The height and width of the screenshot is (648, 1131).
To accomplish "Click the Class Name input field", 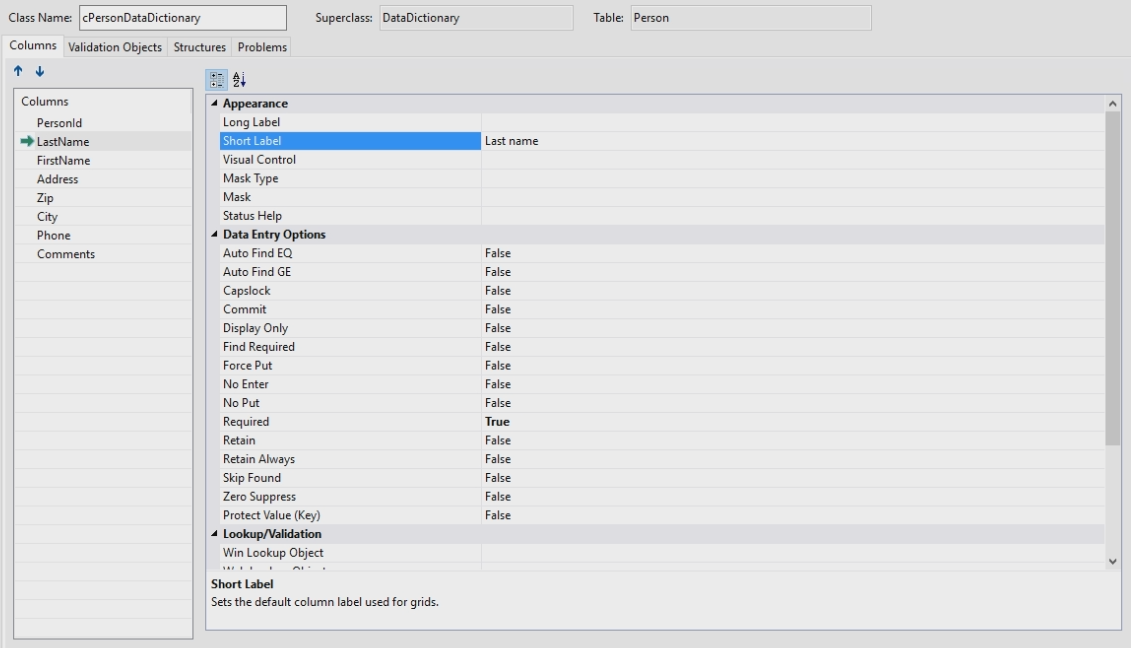I will pos(181,18).
